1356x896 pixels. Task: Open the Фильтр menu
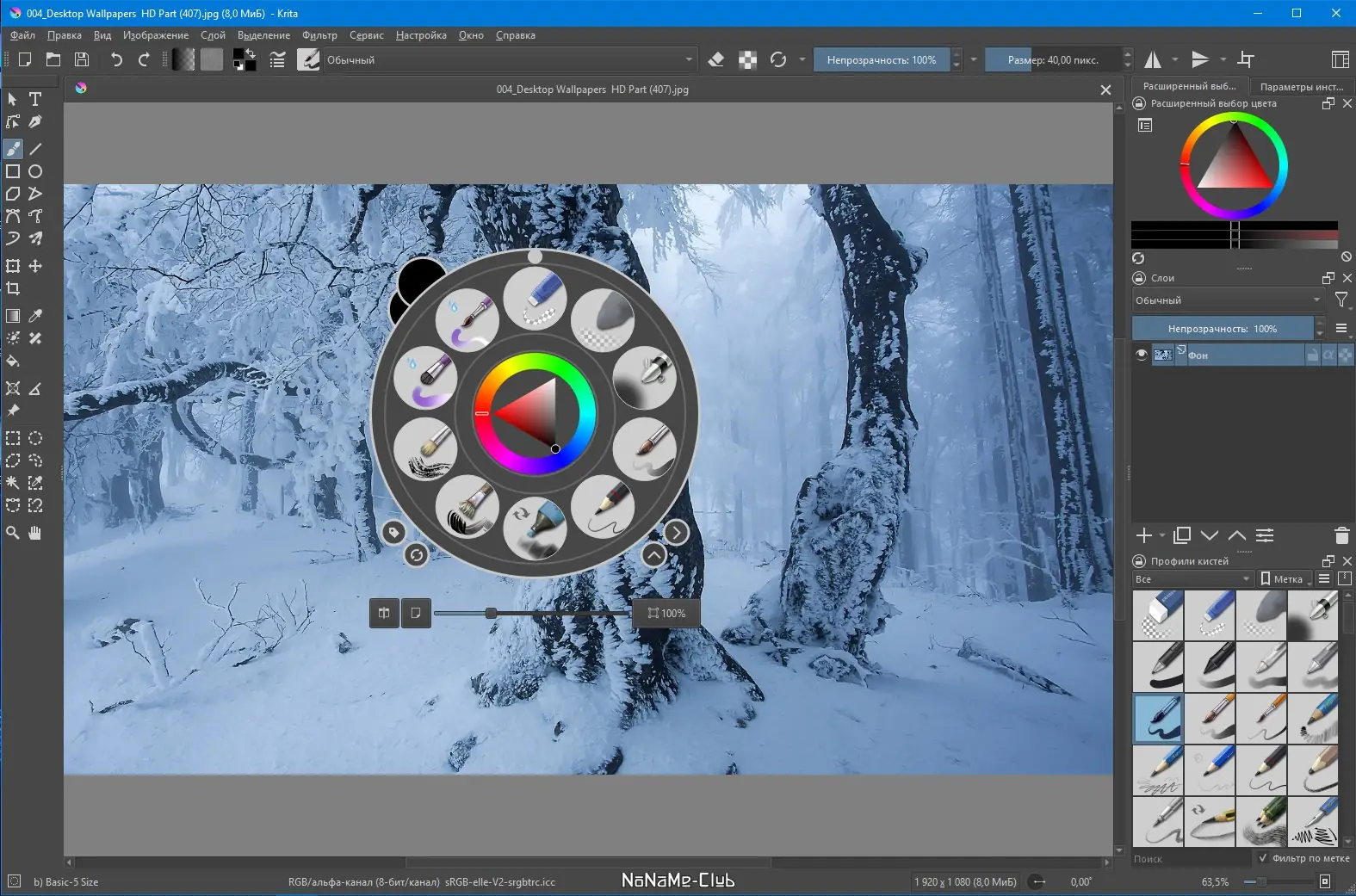319,35
